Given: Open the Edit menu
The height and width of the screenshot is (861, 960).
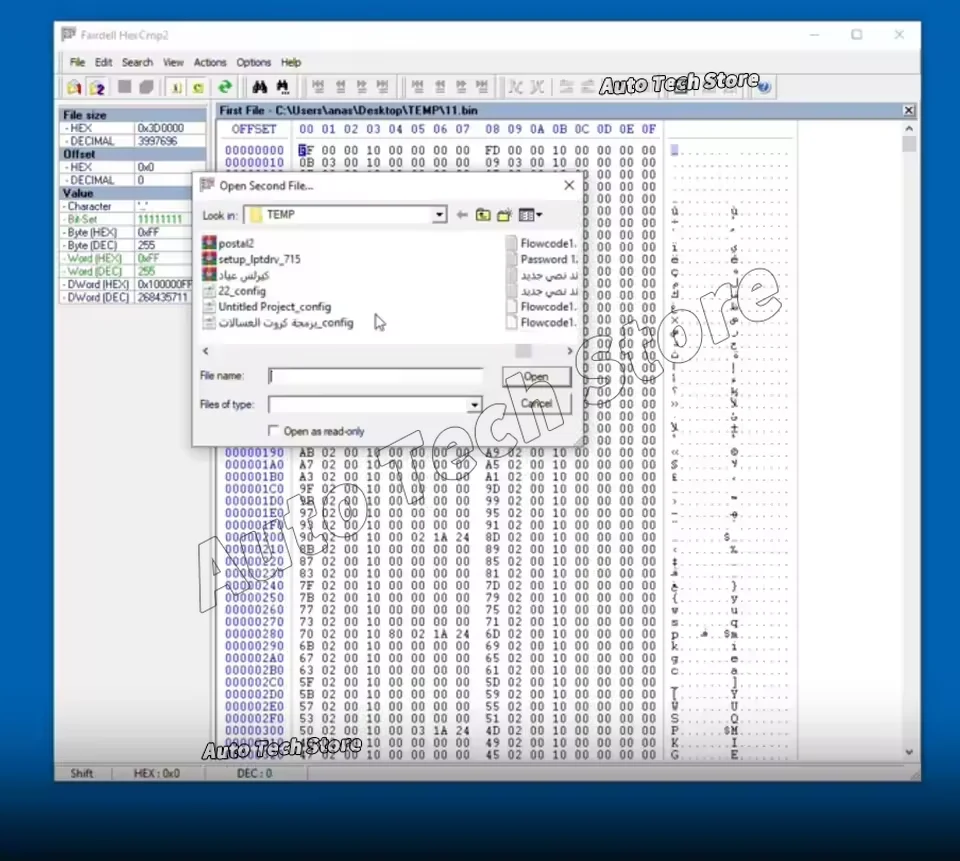Looking at the screenshot, I should (x=103, y=62).
